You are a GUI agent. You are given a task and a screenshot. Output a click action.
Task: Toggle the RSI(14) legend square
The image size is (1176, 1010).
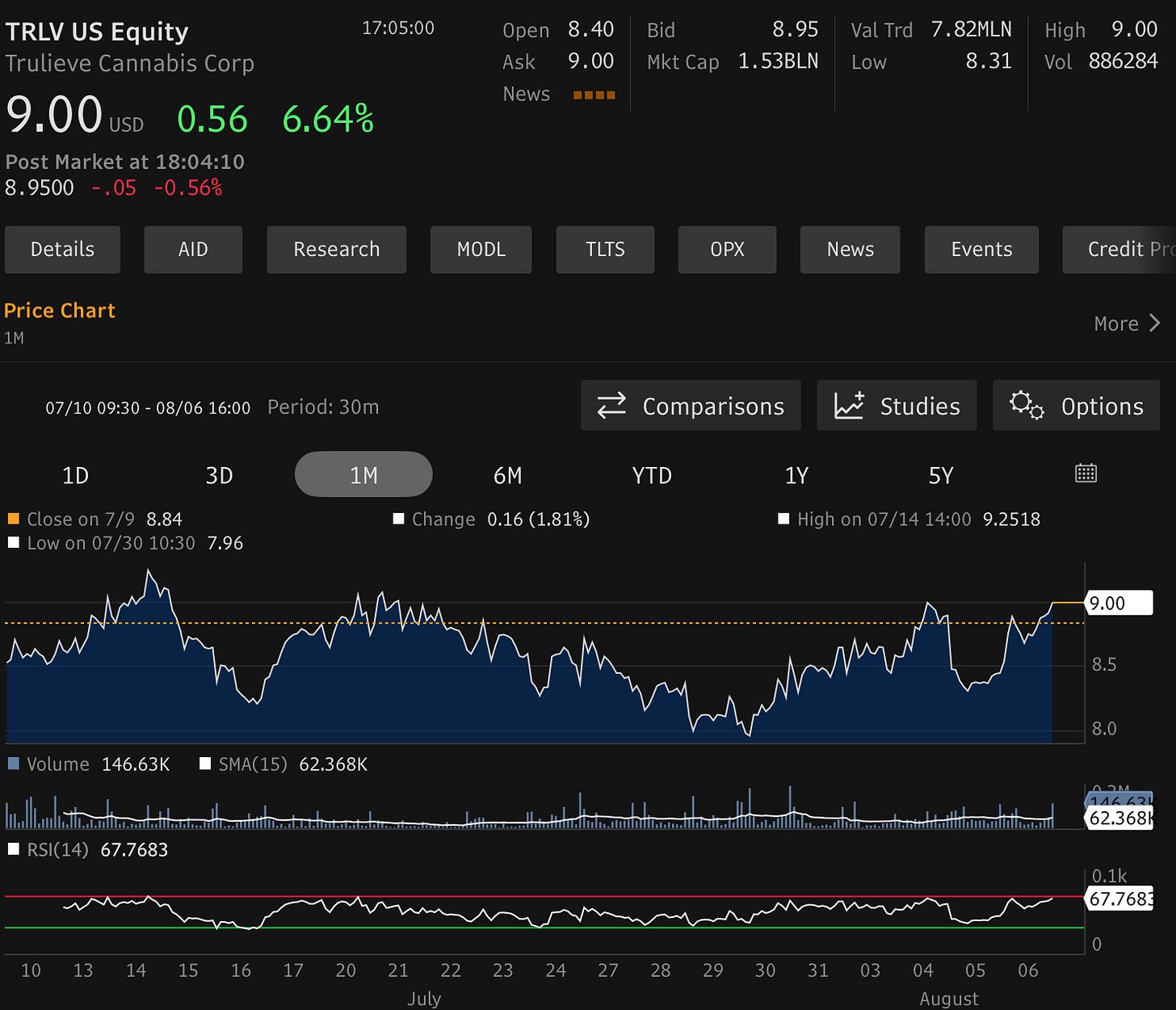[x=13, y=849]
